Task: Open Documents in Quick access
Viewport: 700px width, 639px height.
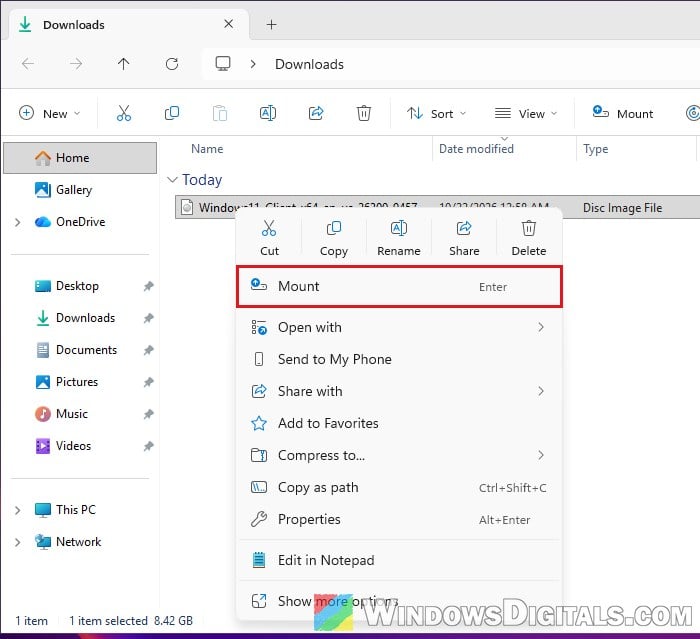Action: click(80, 350)
